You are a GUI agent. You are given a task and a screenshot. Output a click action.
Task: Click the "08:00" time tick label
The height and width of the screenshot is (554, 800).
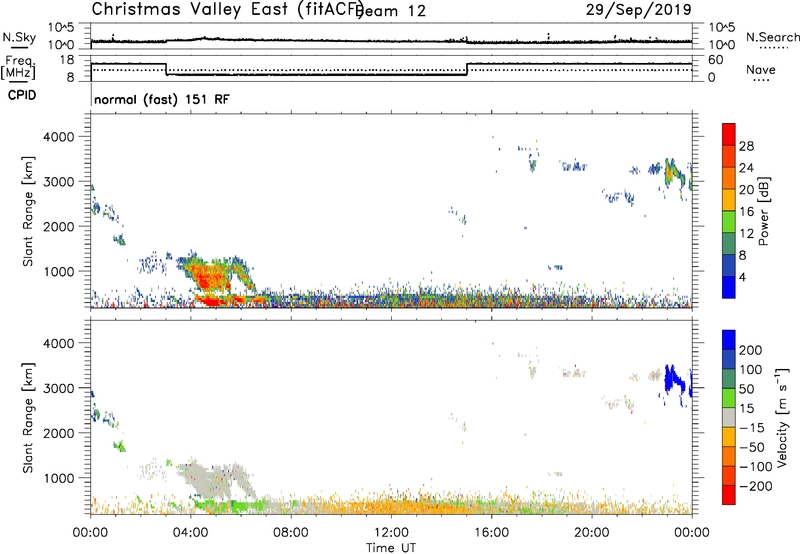[291, 533]
